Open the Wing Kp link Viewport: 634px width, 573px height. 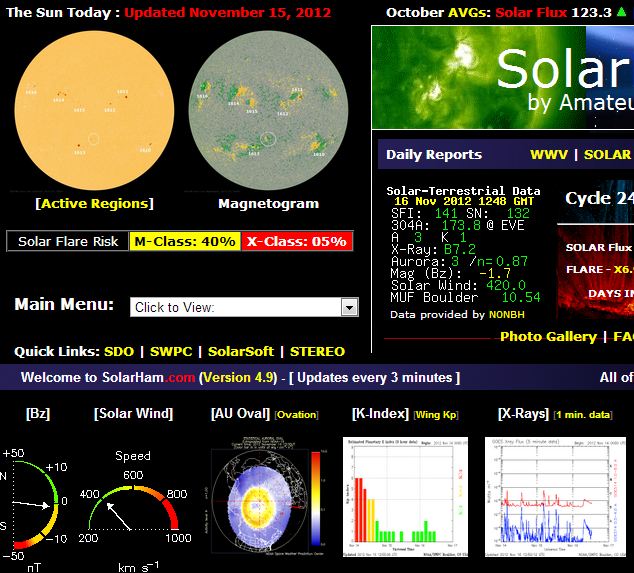tap(436, 415)
